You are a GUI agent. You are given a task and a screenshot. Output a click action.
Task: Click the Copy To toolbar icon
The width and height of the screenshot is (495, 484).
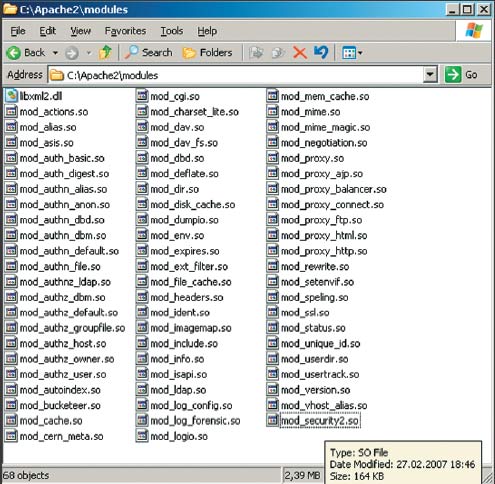click(x=278, y=52)
